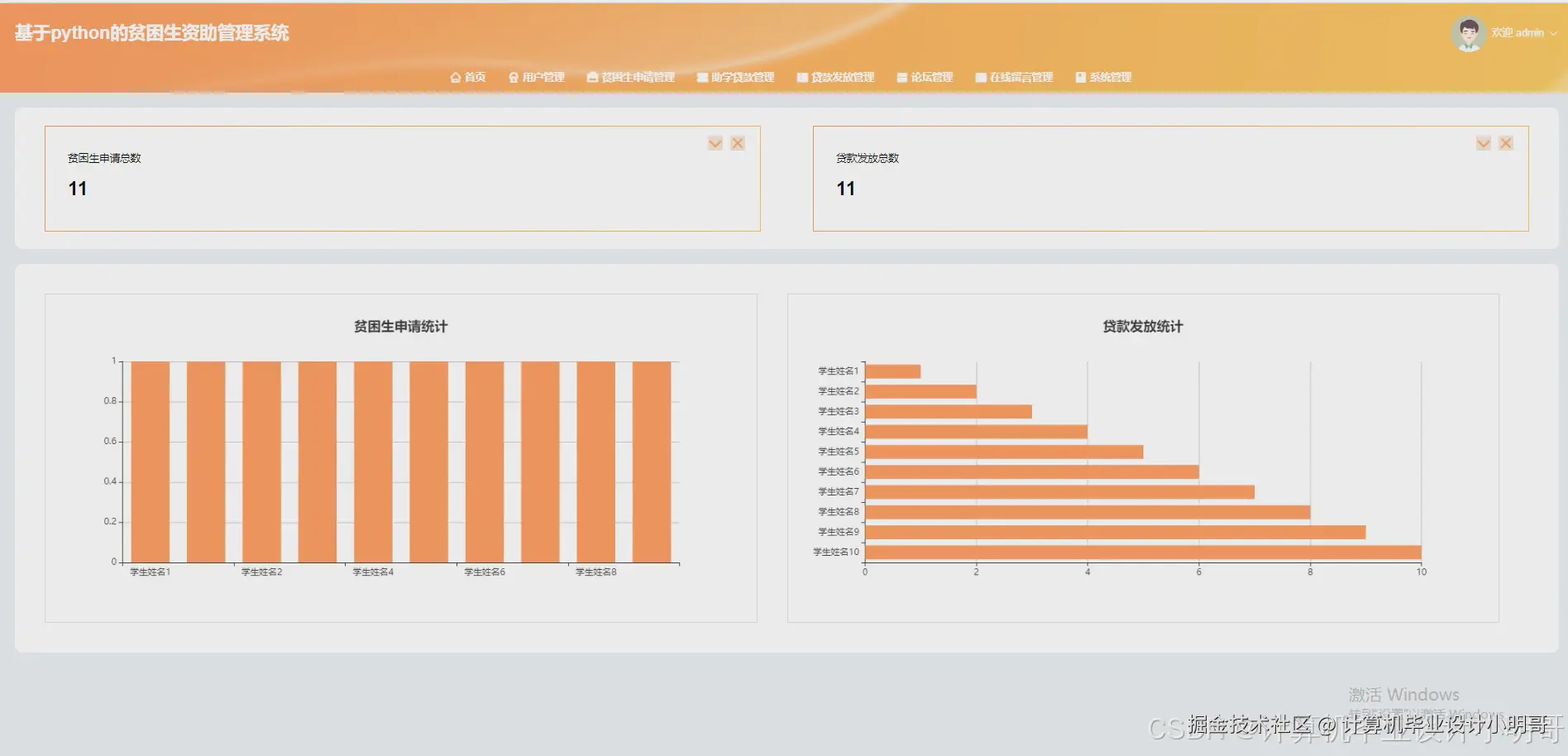Open the 论坛管理 menu

(x=925, y=77)
